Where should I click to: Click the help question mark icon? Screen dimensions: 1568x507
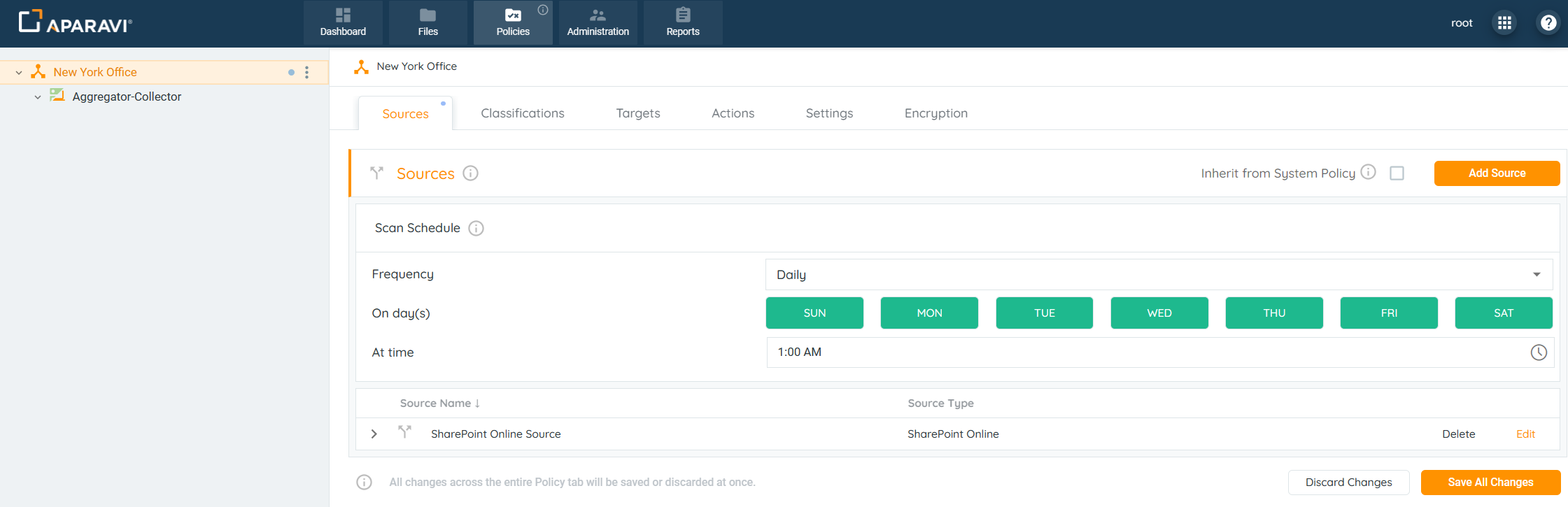tap(1548, 23)
